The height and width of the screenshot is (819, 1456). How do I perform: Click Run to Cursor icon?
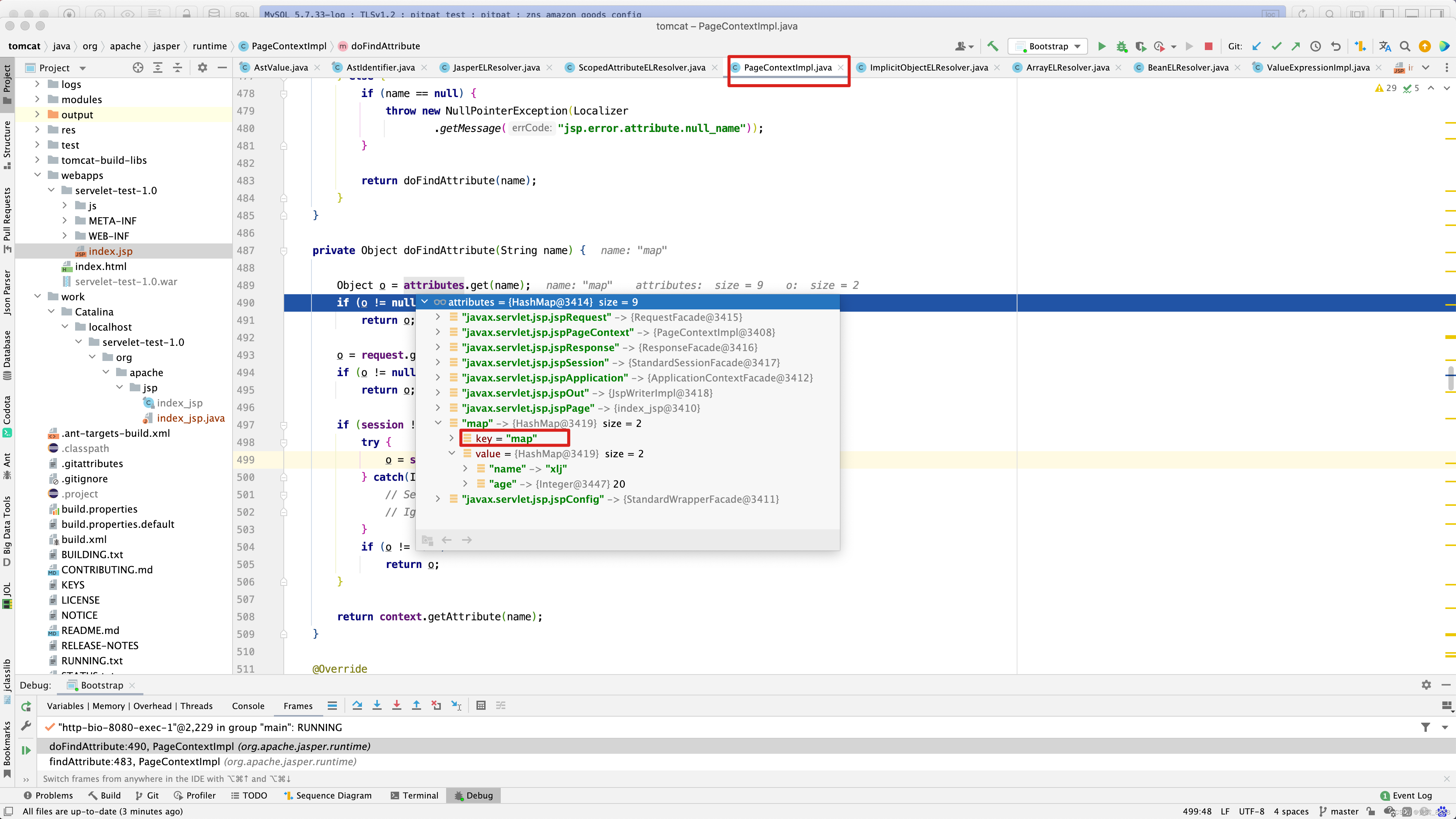tap(456, 705)
